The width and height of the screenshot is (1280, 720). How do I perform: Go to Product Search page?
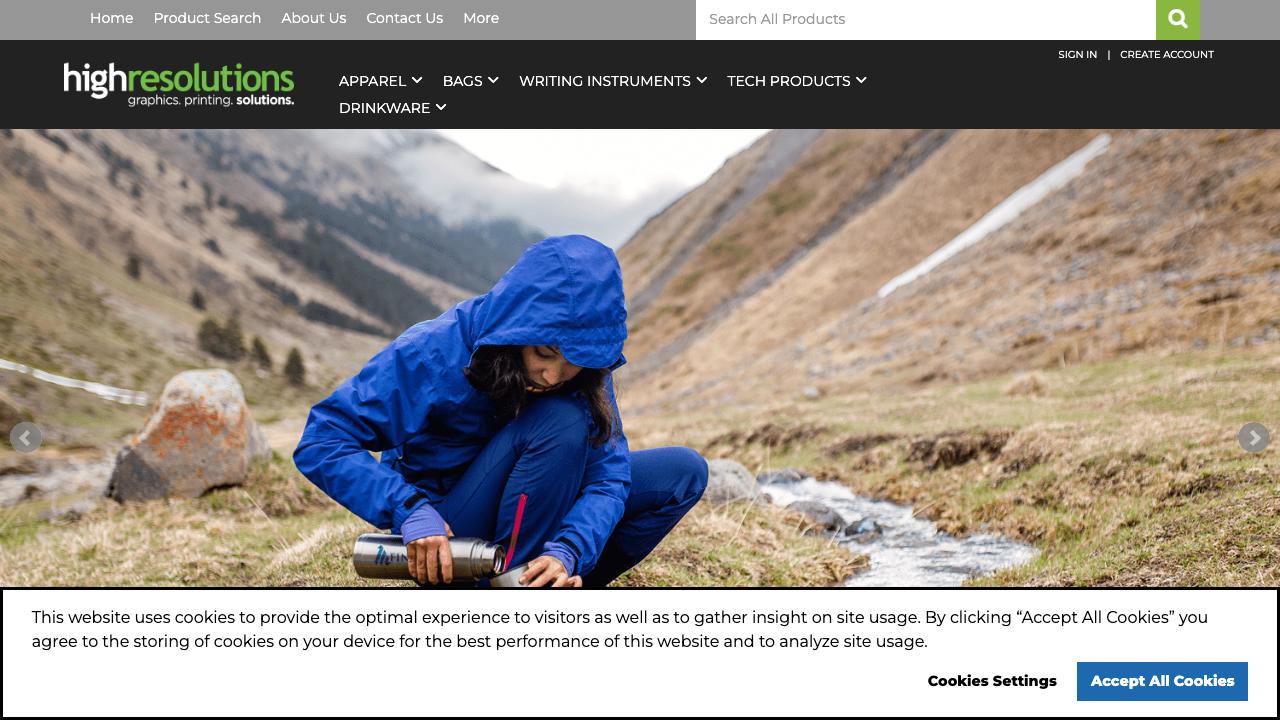click(207, 18)
